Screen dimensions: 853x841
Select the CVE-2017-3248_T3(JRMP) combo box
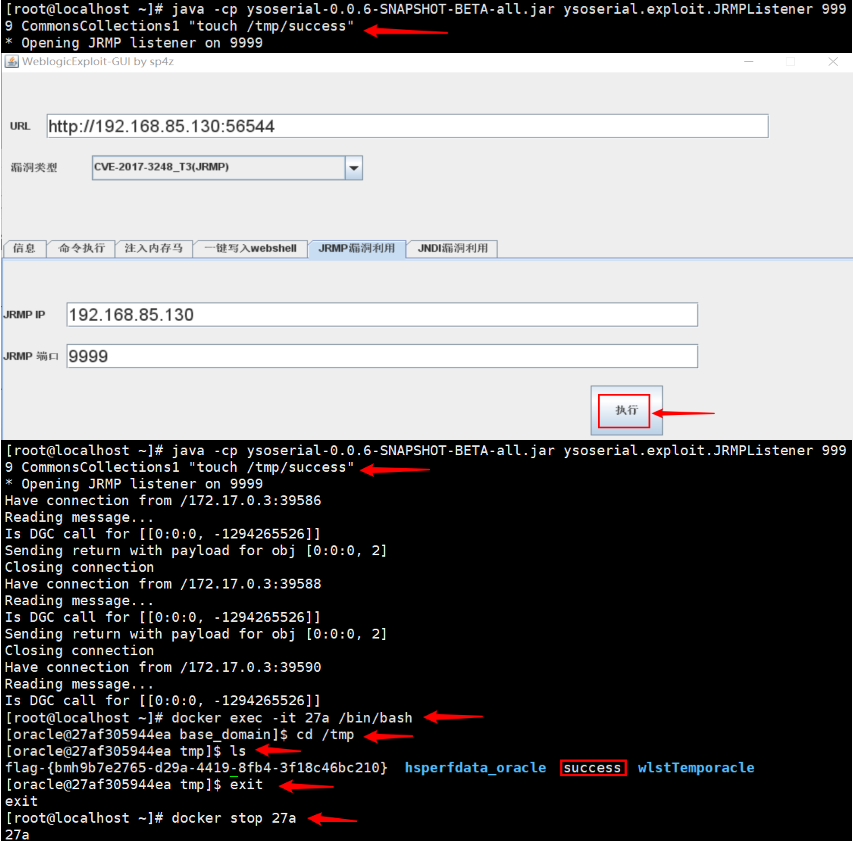(227, 168)
